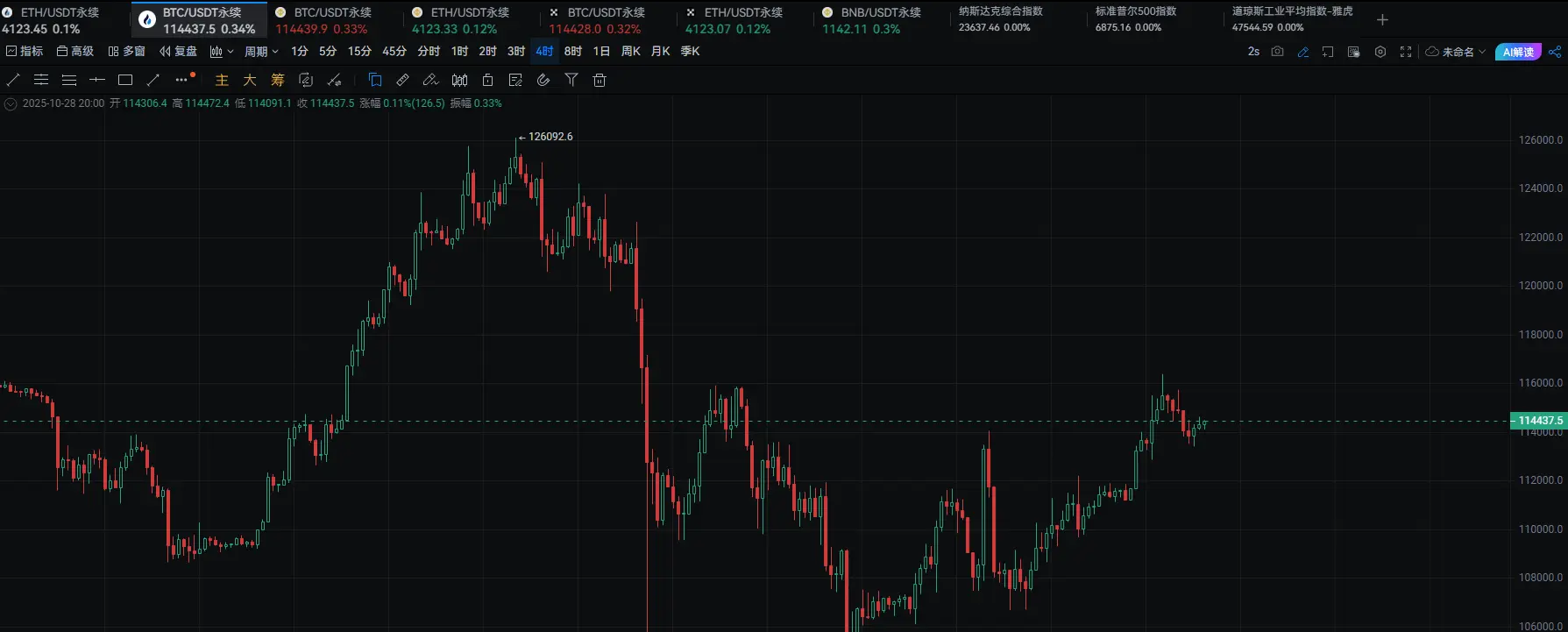Open the 多窗 multi-window layout
This screenshot has height=632, width=1568.
click(127, 52)
